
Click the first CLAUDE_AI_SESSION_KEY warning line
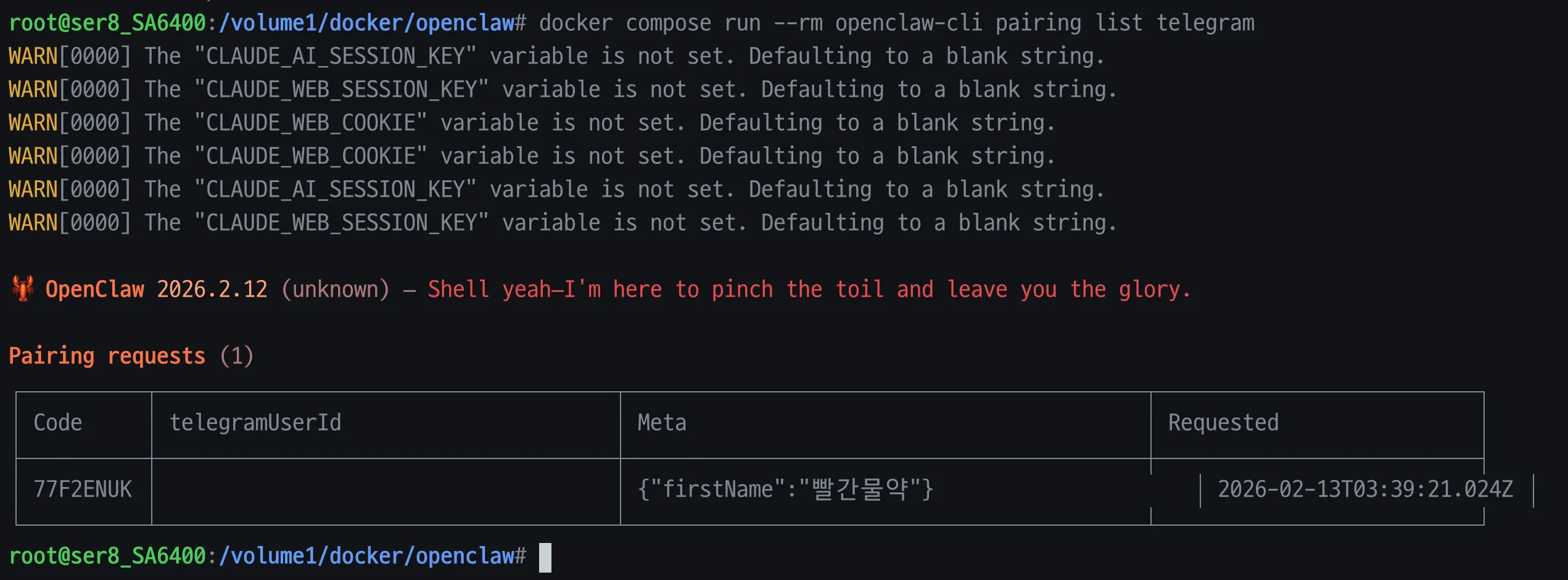point(555,57)
